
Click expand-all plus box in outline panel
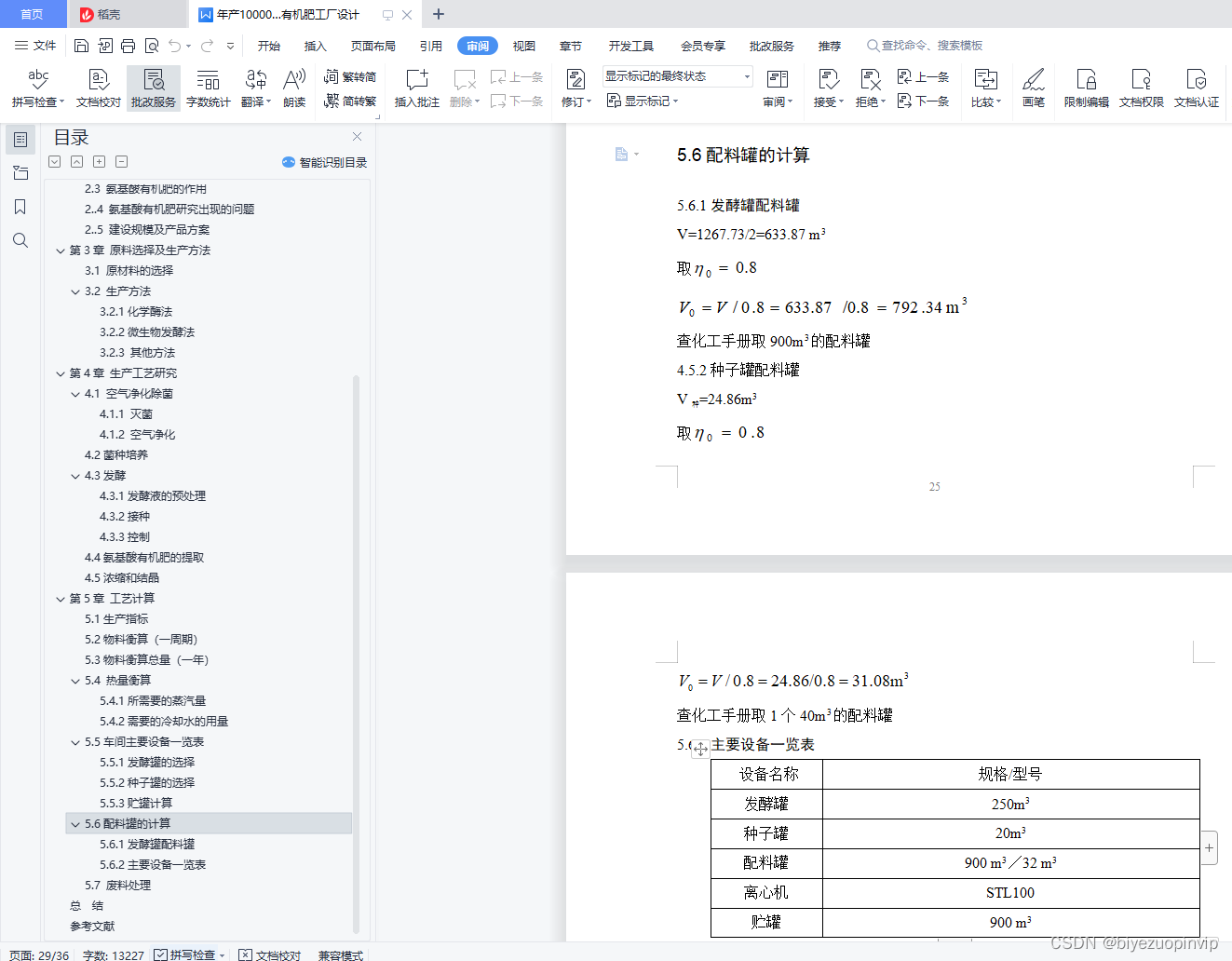[99, 161]
